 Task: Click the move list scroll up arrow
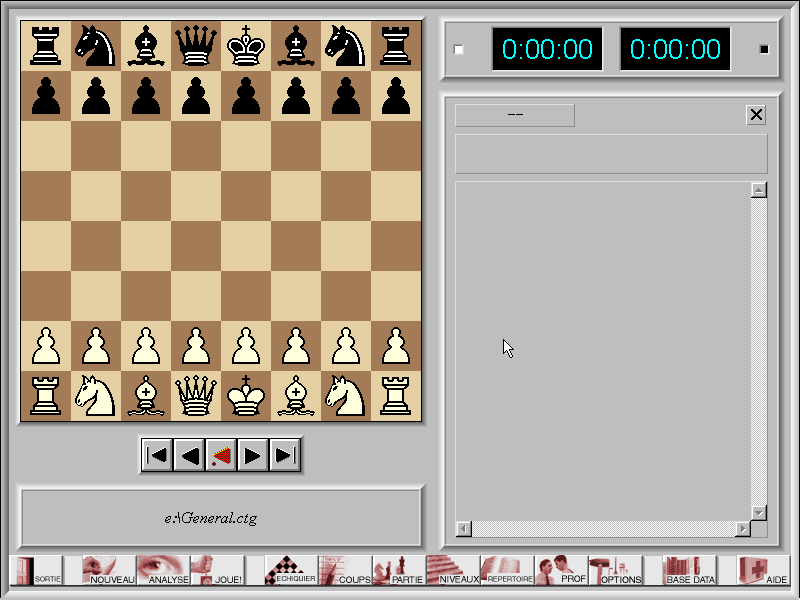[759, 190]
